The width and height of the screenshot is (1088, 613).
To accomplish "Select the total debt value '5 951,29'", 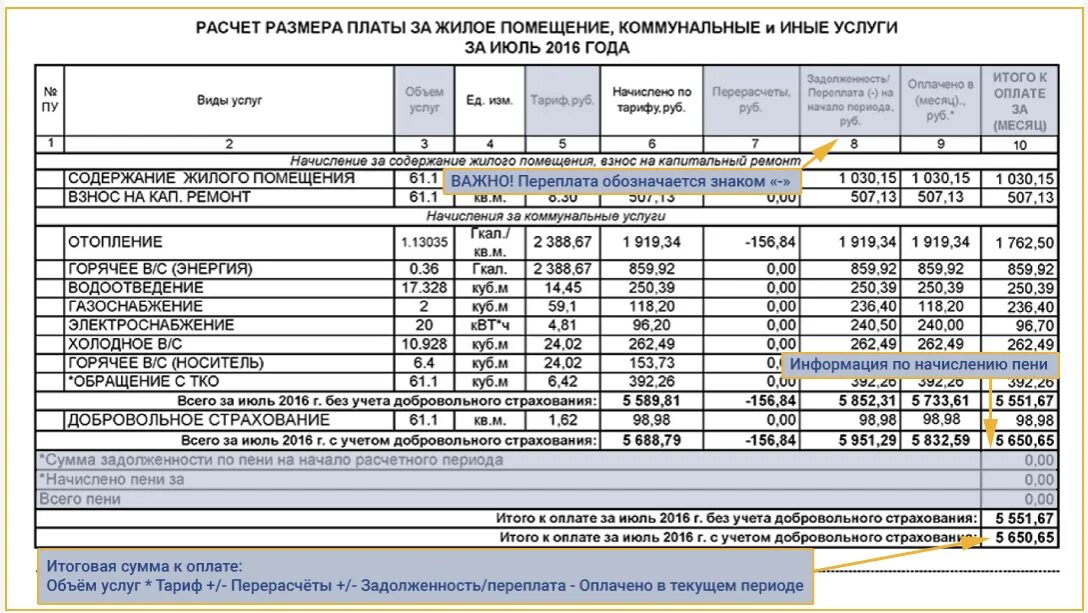I will point(867,441).
